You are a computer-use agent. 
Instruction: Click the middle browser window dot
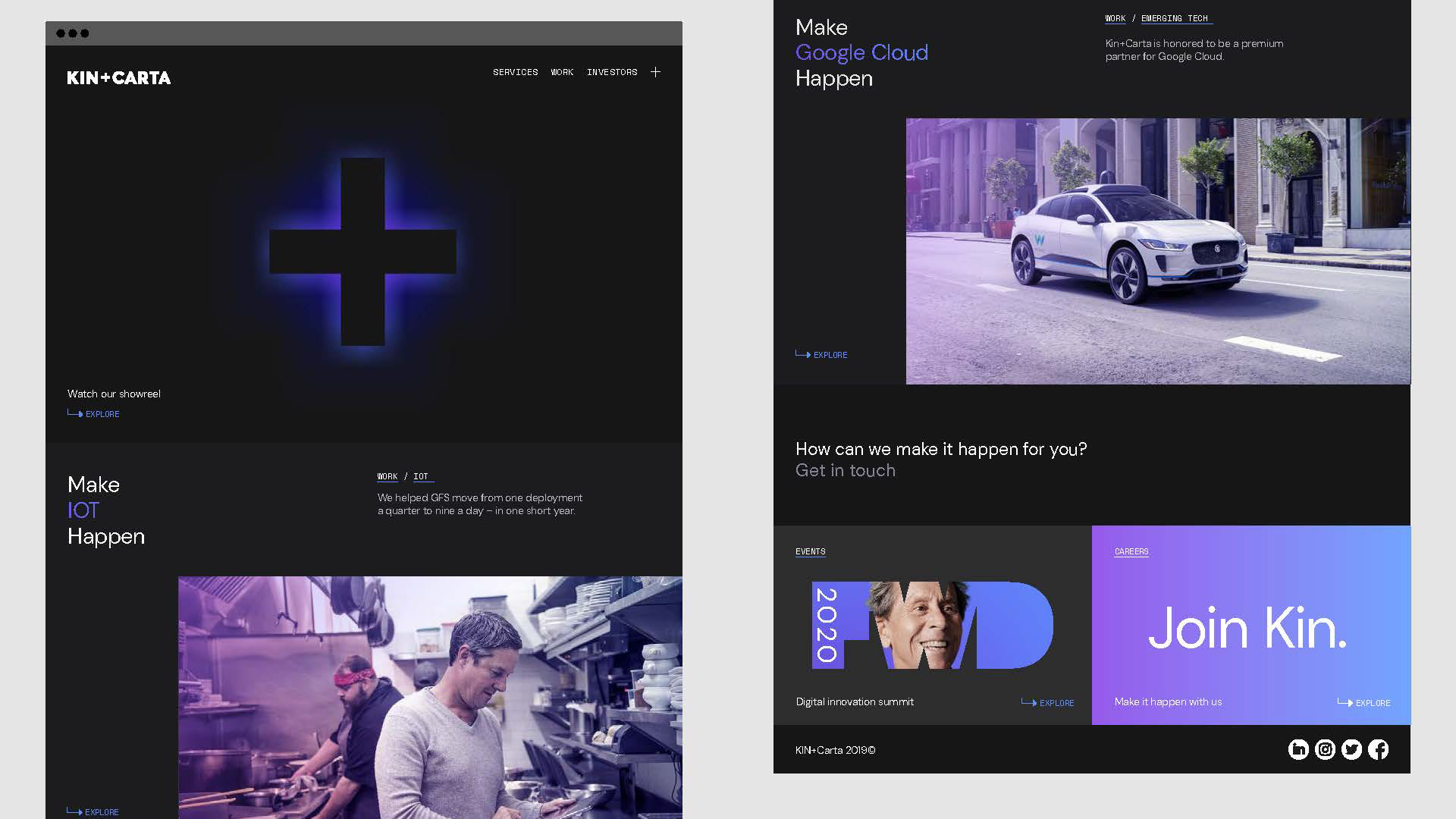[x=73, y=33]
